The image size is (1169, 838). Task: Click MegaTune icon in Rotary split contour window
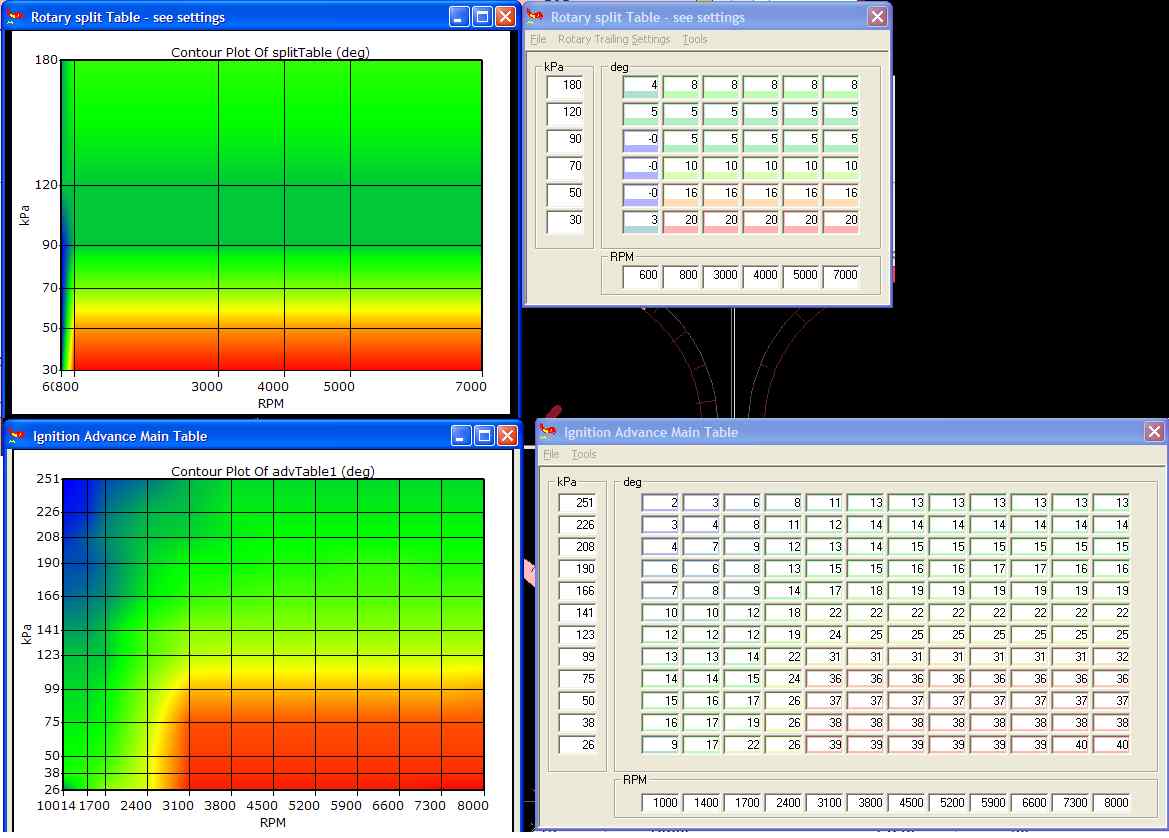(x=15, y=16)
